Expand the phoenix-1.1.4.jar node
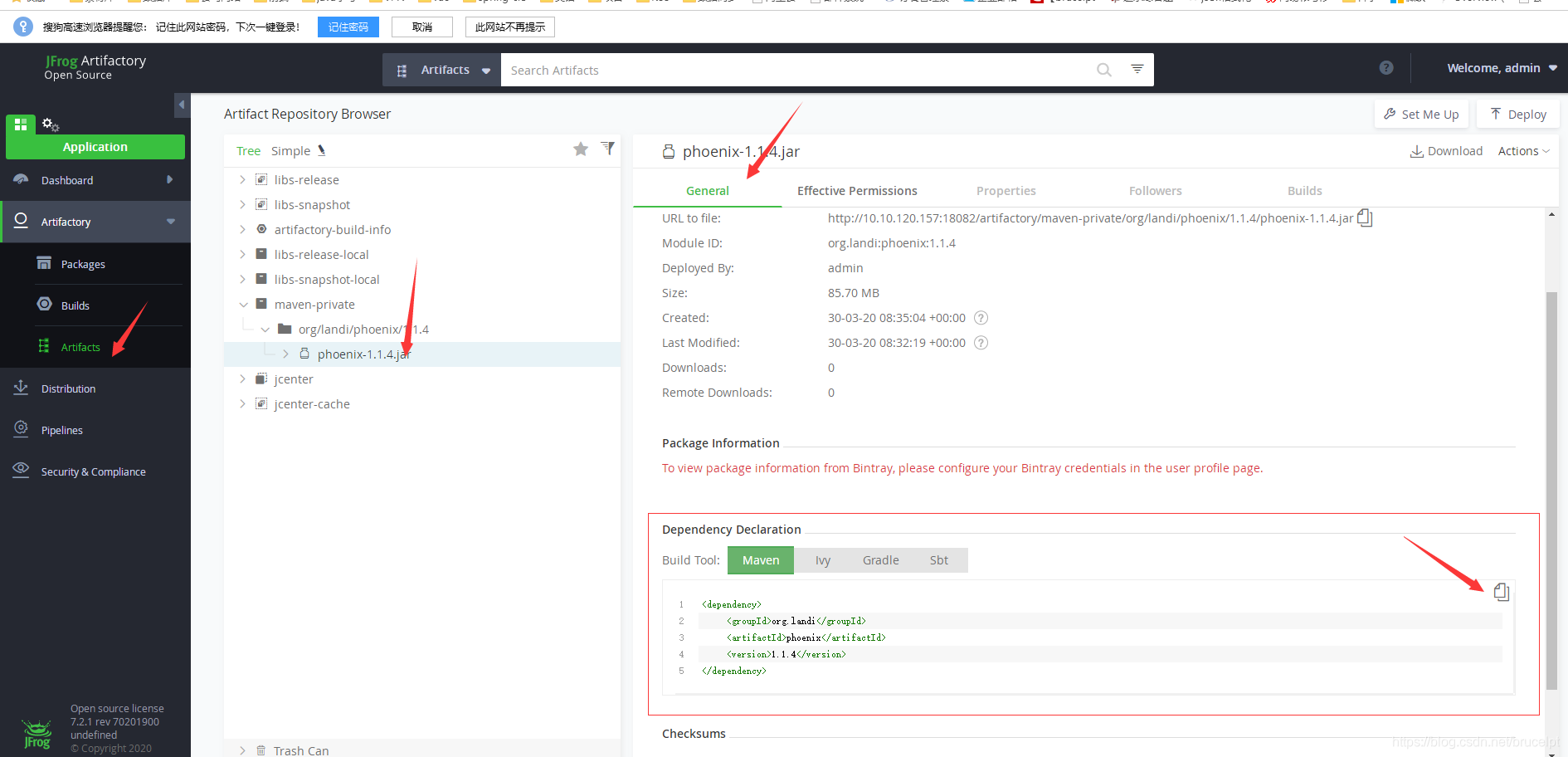 (285, 354)
